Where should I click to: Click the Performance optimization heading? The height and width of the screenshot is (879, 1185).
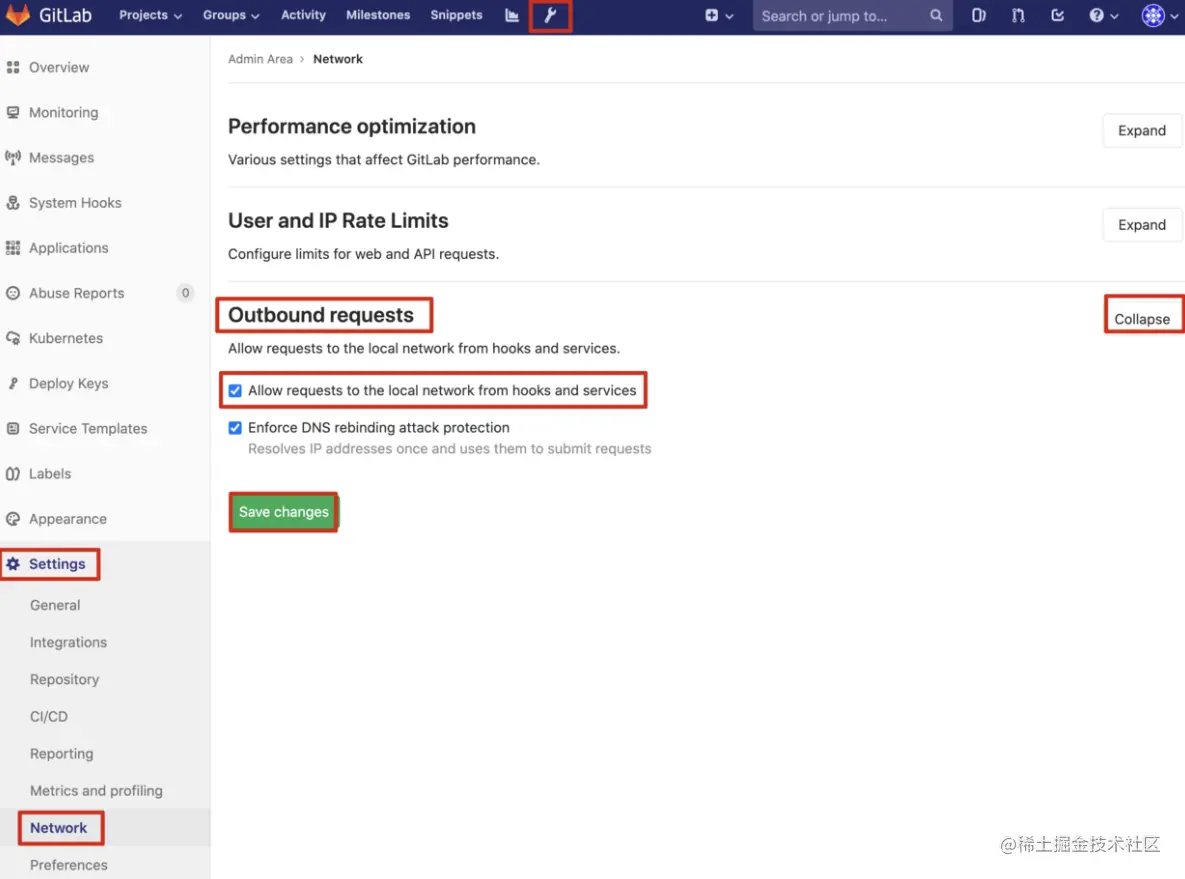[351, 126]
